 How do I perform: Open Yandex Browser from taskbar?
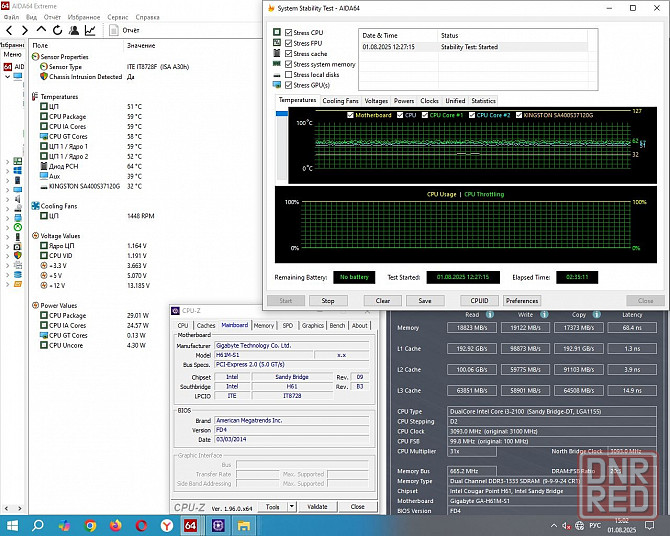[x=167, y=525]
